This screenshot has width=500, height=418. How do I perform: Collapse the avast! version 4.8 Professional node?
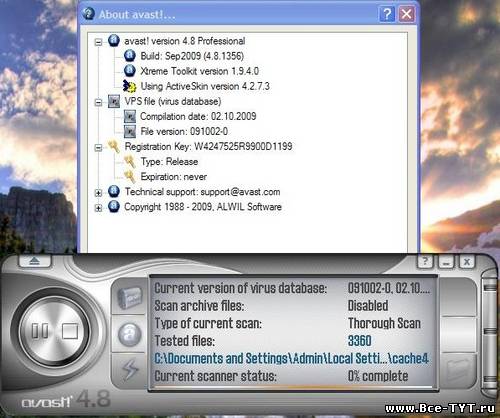(98, 42)
